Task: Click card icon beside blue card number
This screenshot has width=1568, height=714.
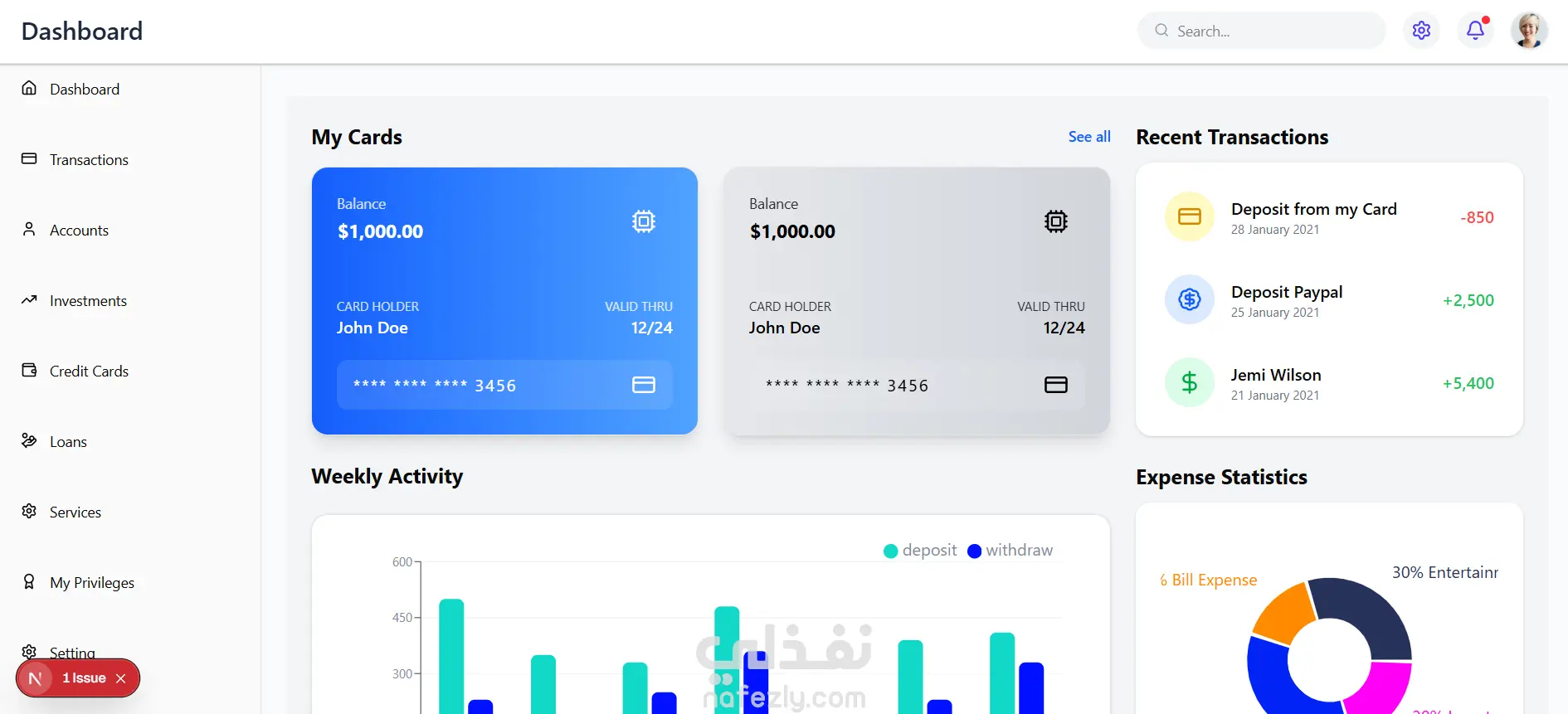Action: tap(644, 385)
